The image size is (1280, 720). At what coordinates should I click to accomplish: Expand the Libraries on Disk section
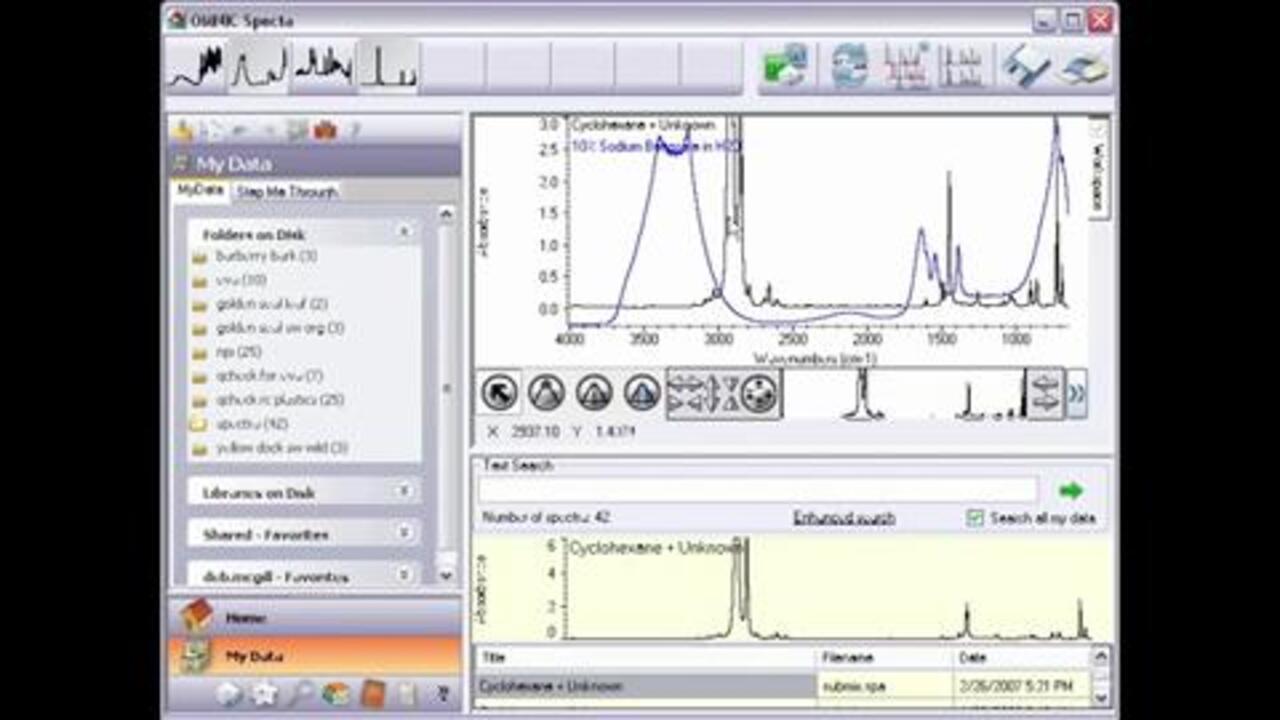point(404,492)
